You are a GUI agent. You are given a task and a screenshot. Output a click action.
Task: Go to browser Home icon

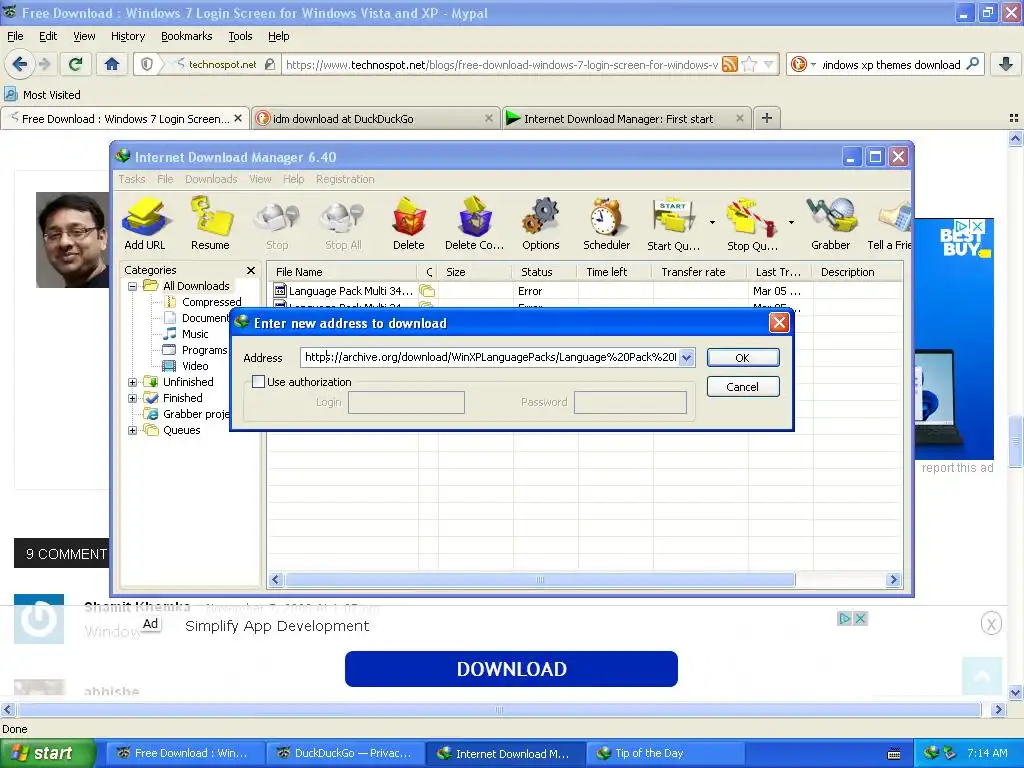point(112,64)
